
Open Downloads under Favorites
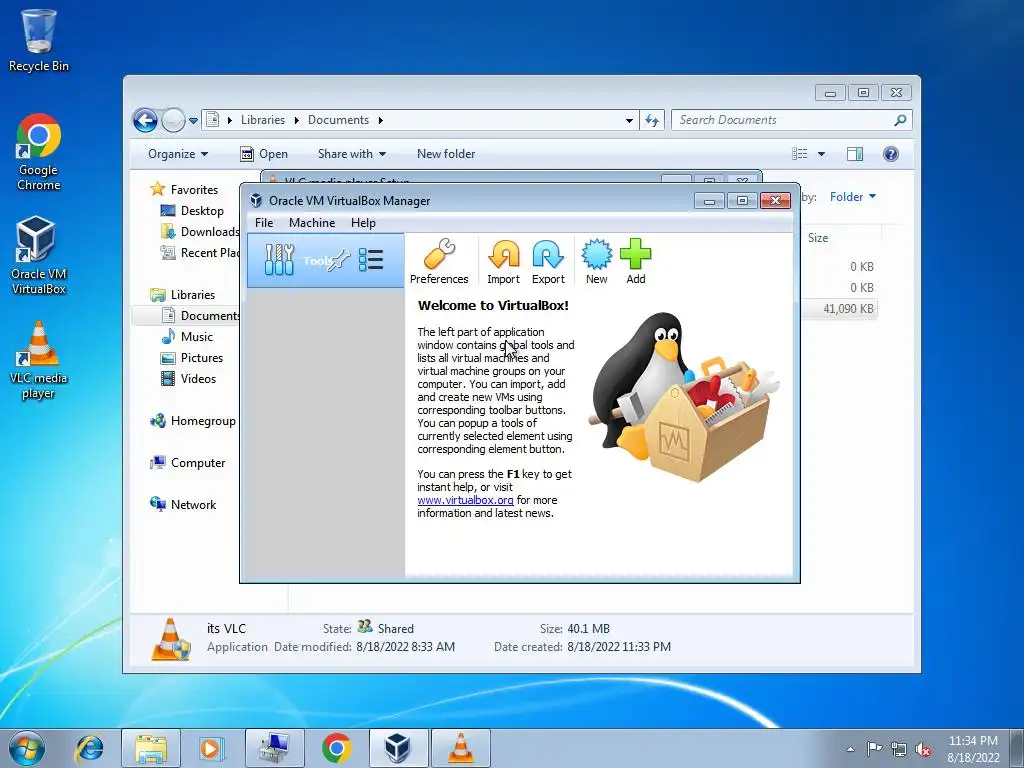pyautogui.click(x=200, y=232)
